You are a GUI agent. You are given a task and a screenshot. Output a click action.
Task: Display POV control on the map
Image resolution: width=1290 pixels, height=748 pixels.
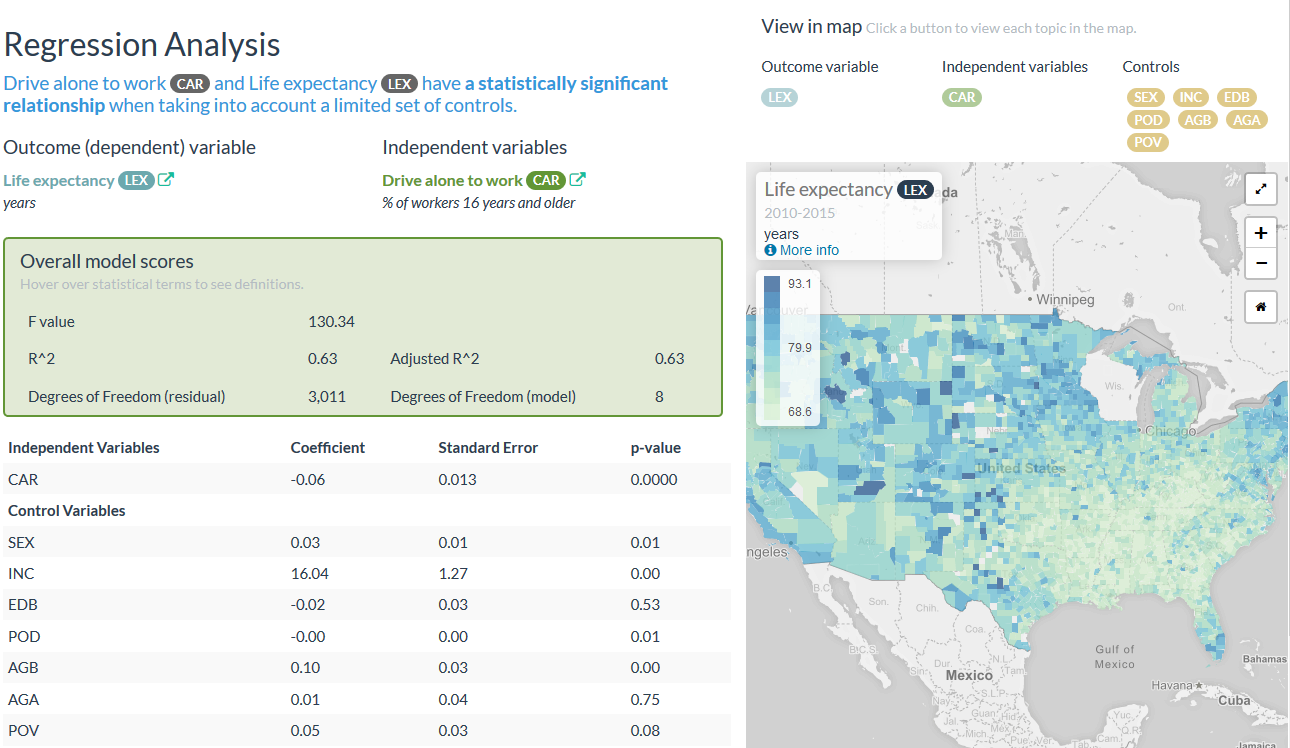tap(1147, 142)
